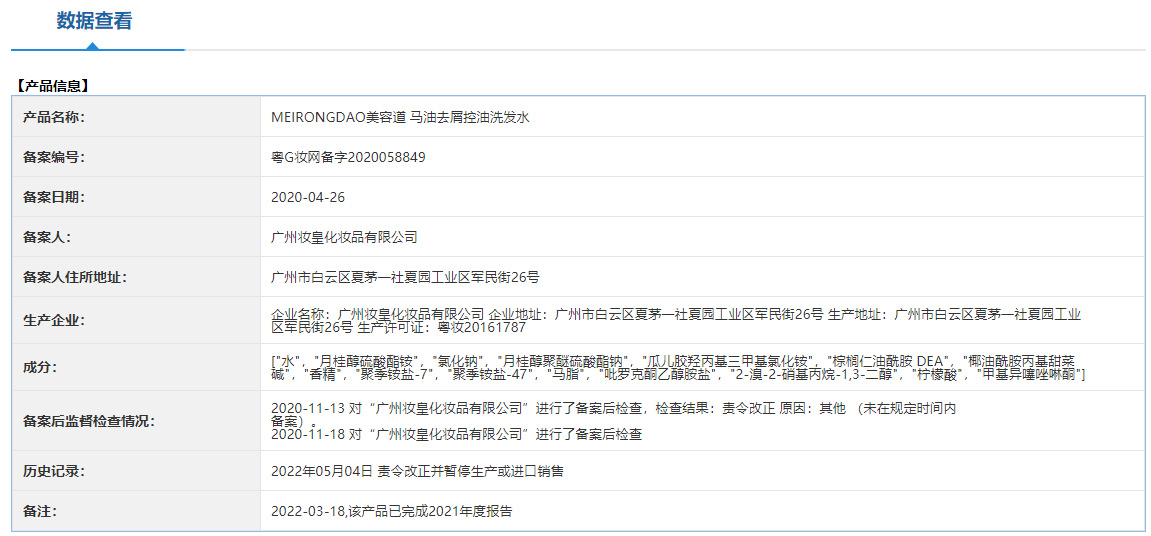The image size is (1151, 536).
Task: Click the 产品名称 label cell
Action: pos(136,117)
